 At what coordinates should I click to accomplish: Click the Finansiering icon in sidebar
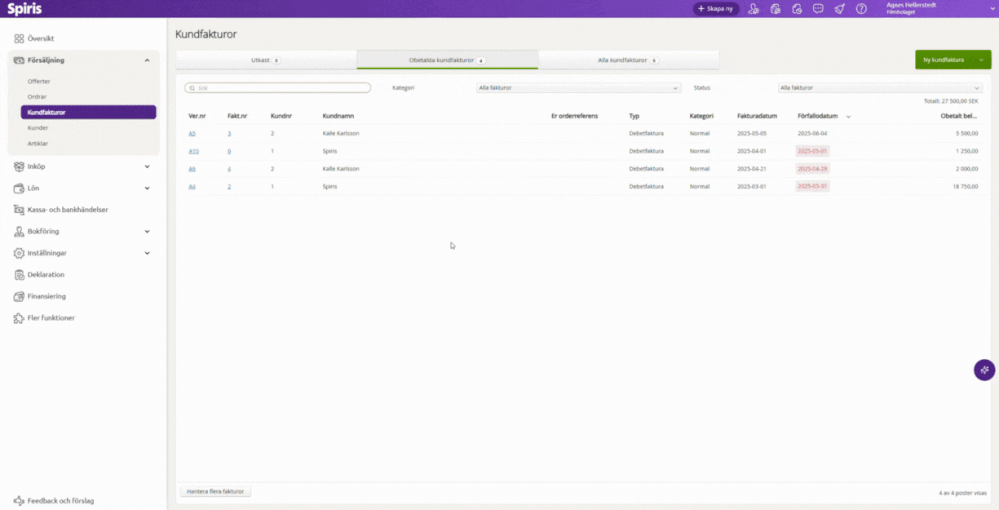(19, 296)
